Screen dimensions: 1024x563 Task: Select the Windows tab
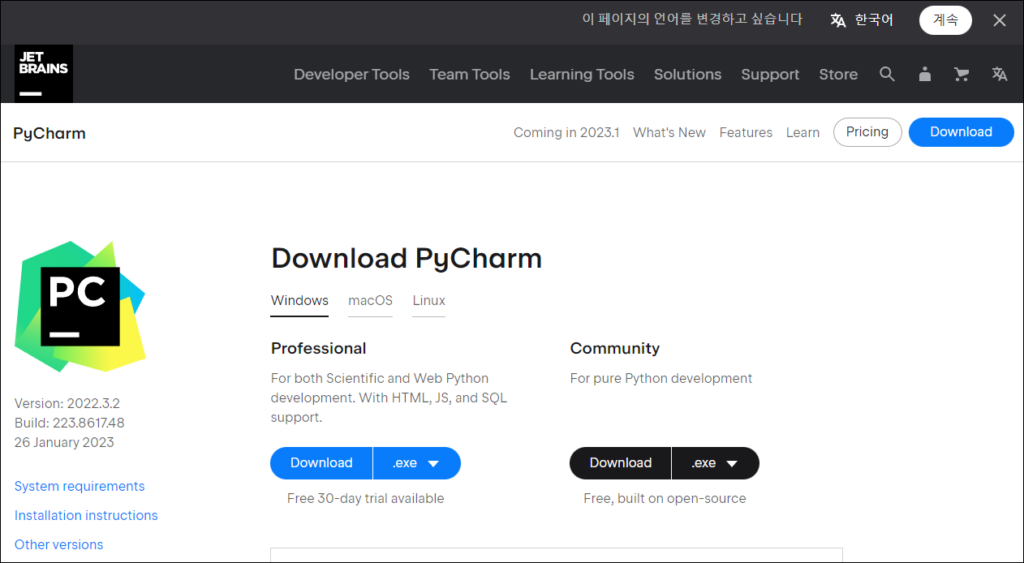pos(300,301)
